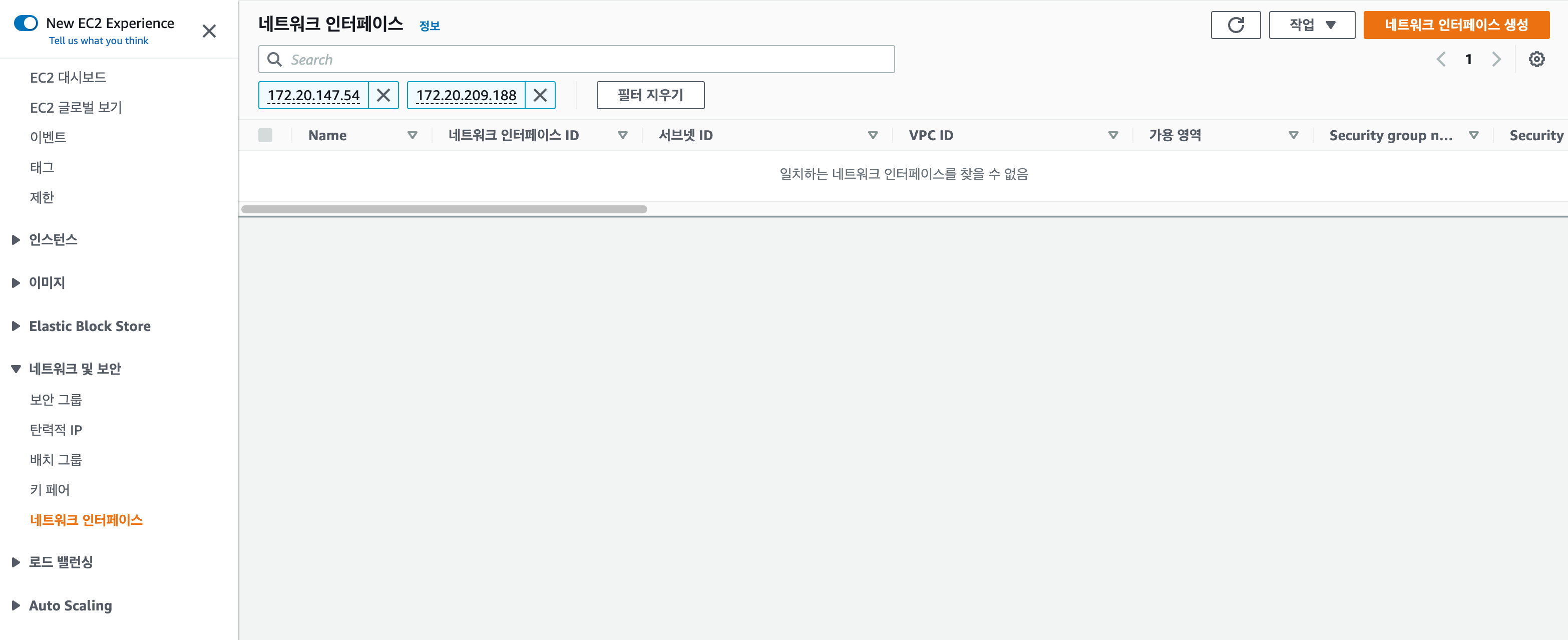Viewport: 1568px width, 640px height.
Task: Toggle the New EC2 Experience switch
Action: click(x=26, y=23)
